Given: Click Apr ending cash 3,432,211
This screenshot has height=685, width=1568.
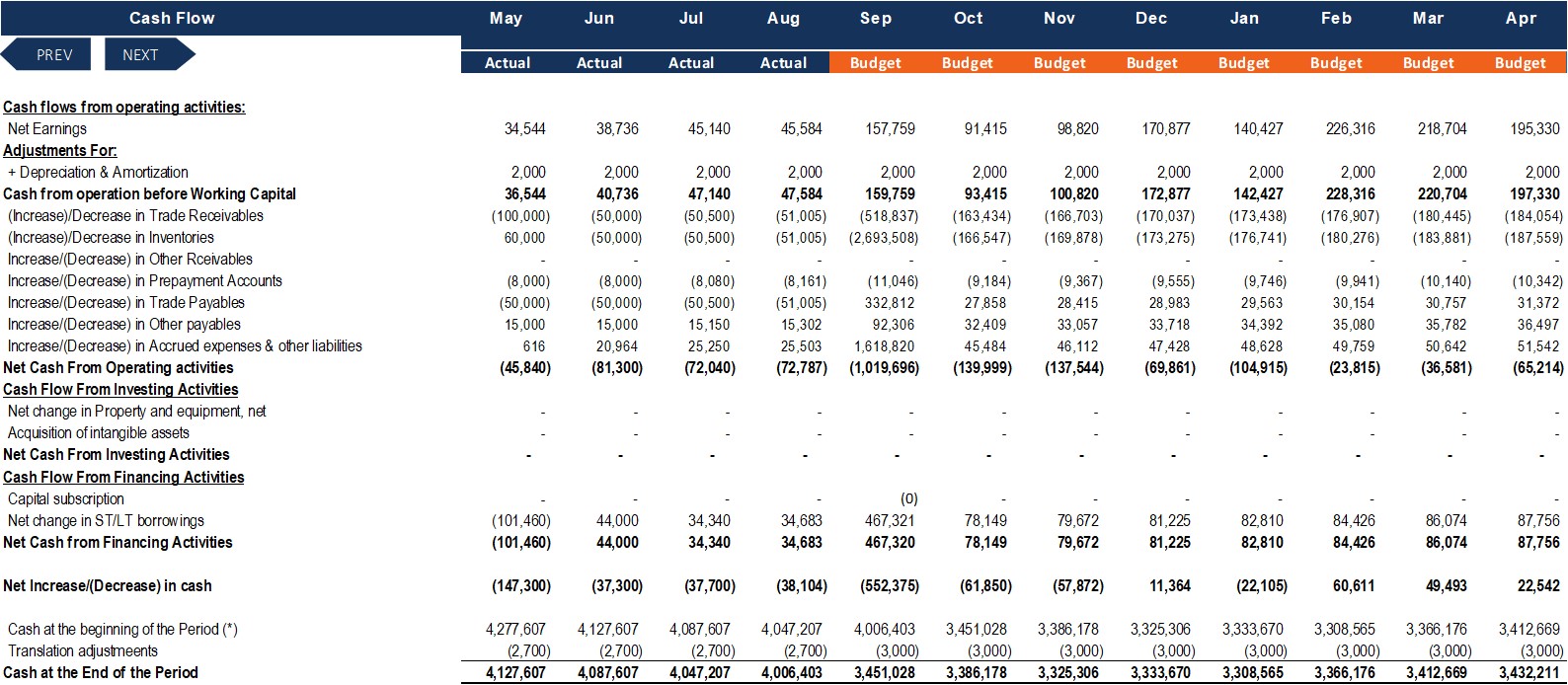Looking at the screenshot, I should tap(1529, 672).
